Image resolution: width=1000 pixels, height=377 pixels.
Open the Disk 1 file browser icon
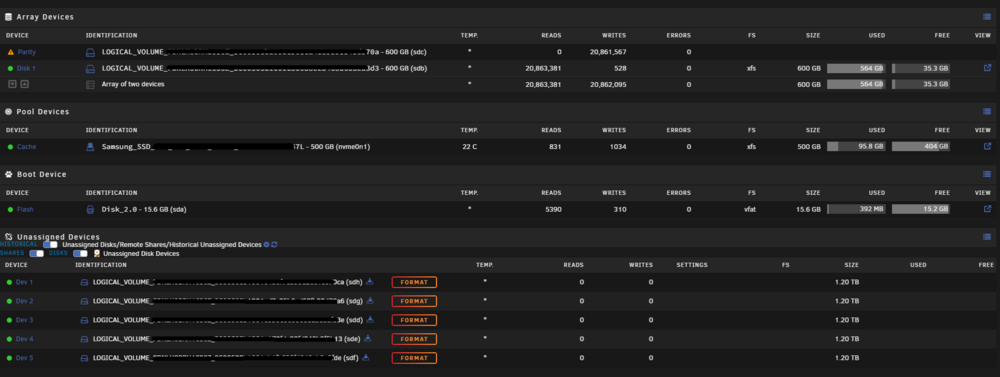click(x=987, y=68)
